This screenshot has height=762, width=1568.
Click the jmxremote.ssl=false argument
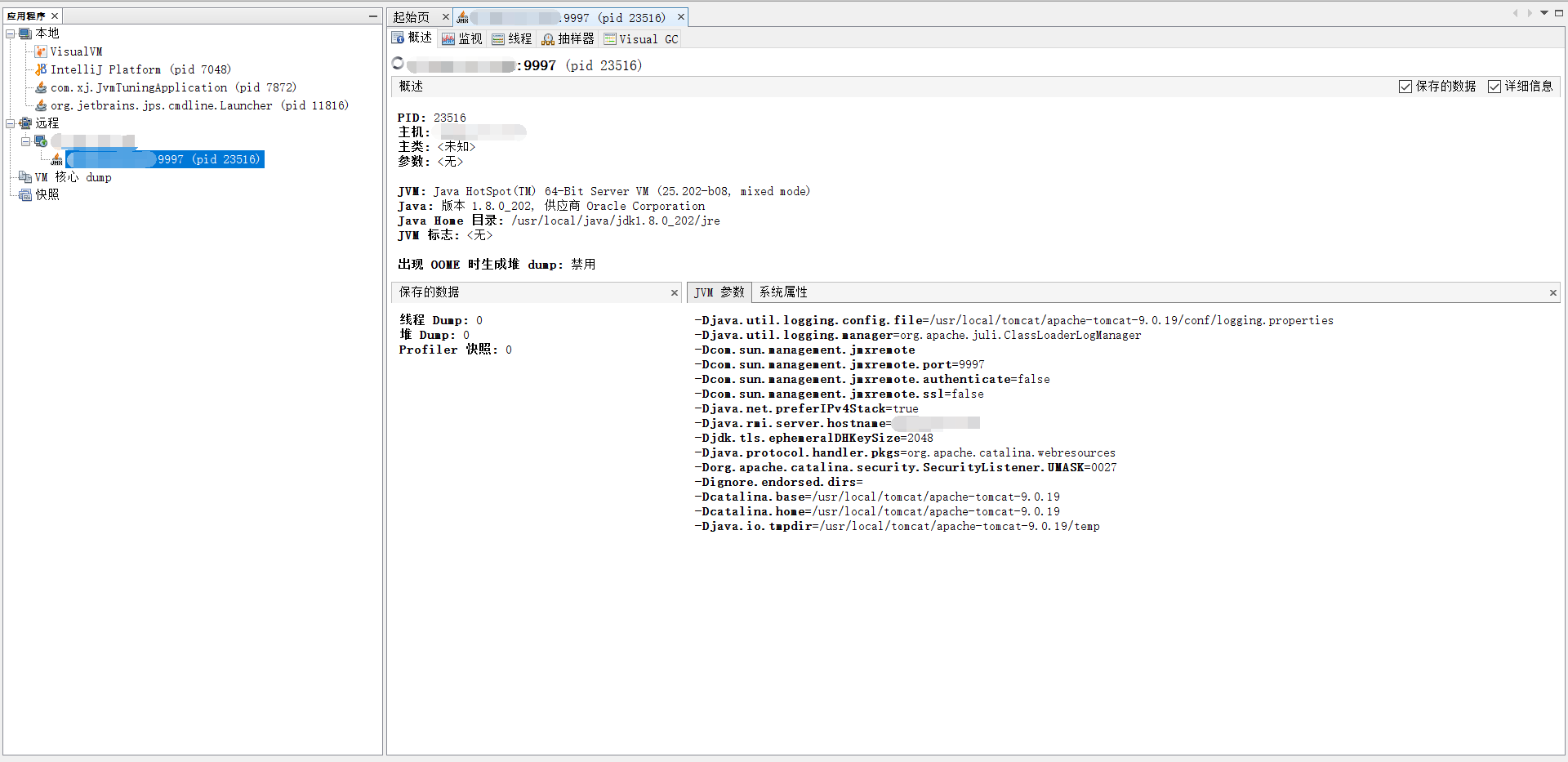point(839,394)
